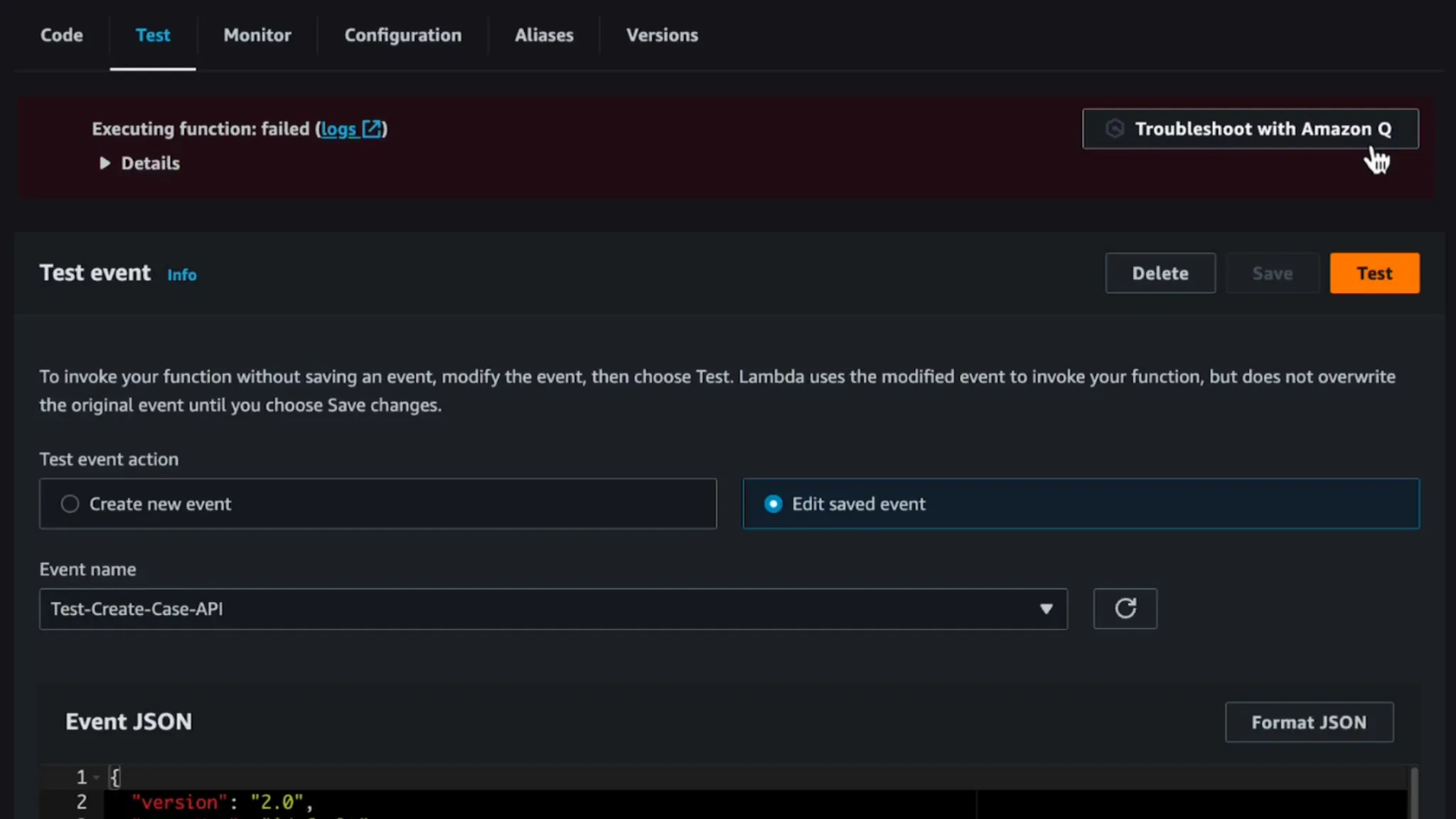Expand the Details disclosure triangle
The height and width of the screenshot is (819, 1456).
click(x=105, y=164)
